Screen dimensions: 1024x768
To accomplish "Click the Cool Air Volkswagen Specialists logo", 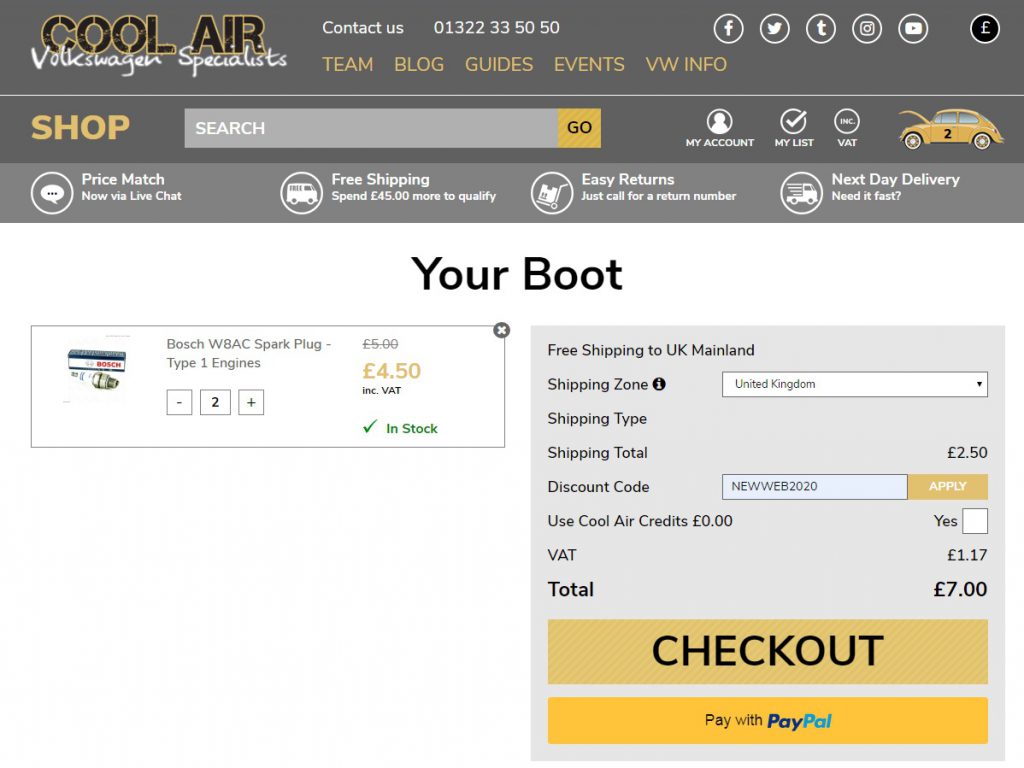I will click(159, 44).
